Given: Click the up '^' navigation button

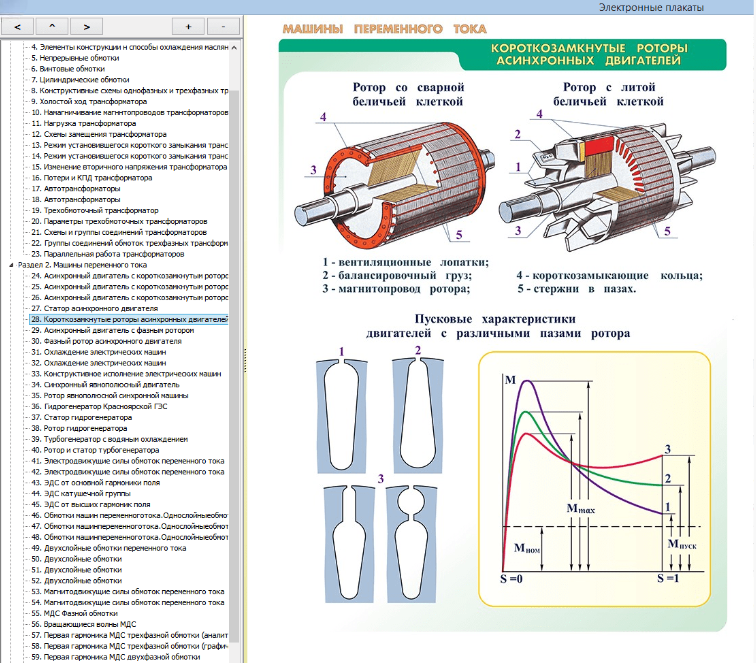Looking at the screenshot, I should 51,24.
